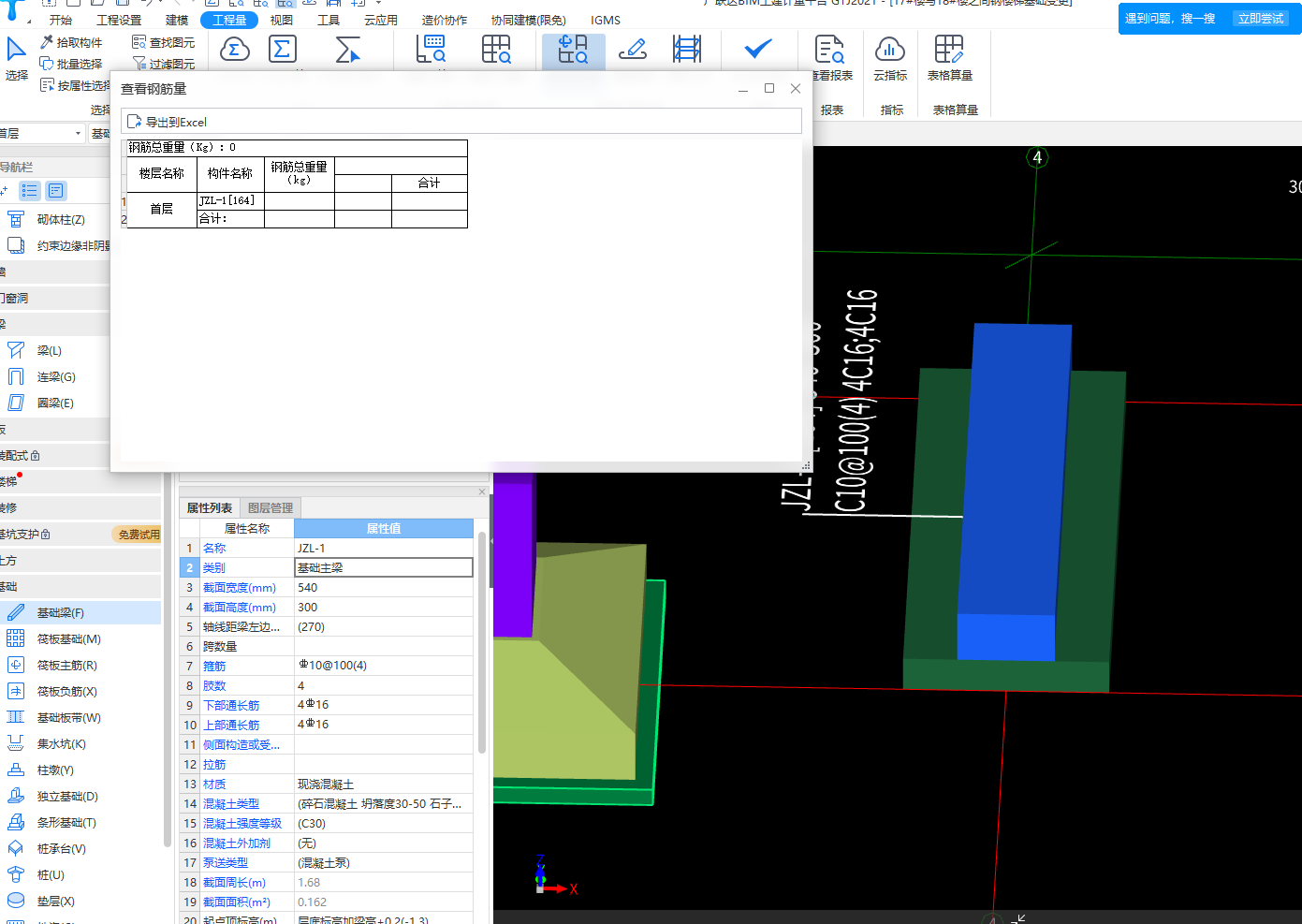Select the 独立基础(D) isolated foundation icon
This screenshot has width=1302, height=924.
click(16, 796)
